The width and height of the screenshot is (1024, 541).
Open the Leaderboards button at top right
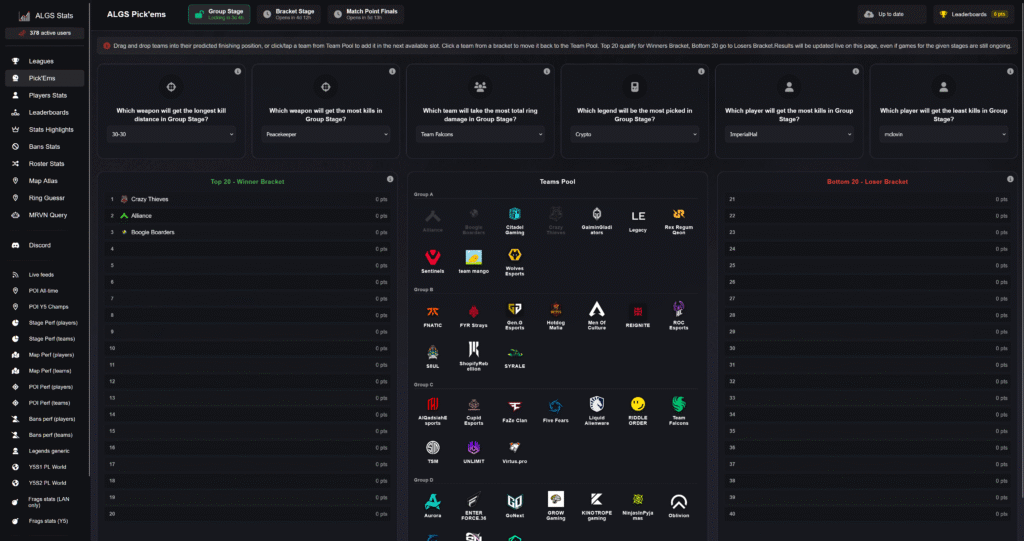(x=973, y=14)
